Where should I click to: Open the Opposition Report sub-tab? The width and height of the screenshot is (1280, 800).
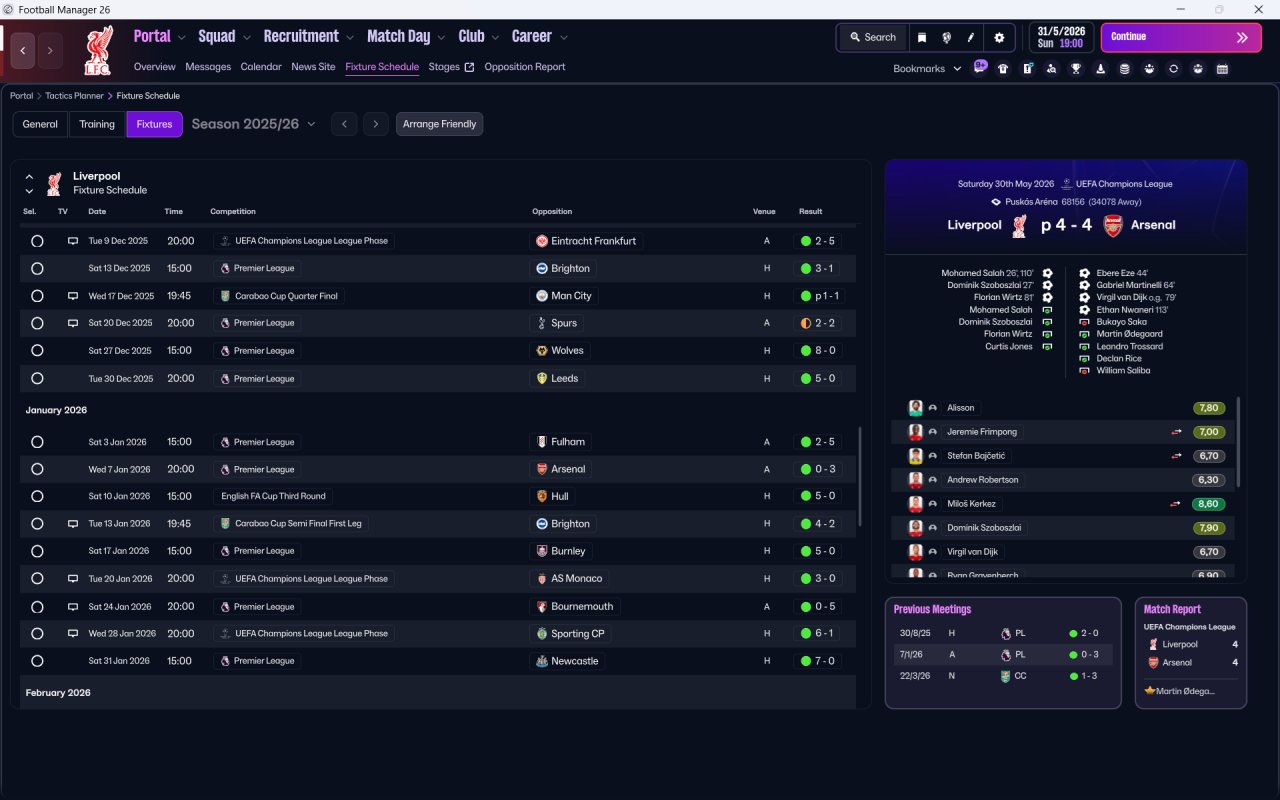(525, 67)
